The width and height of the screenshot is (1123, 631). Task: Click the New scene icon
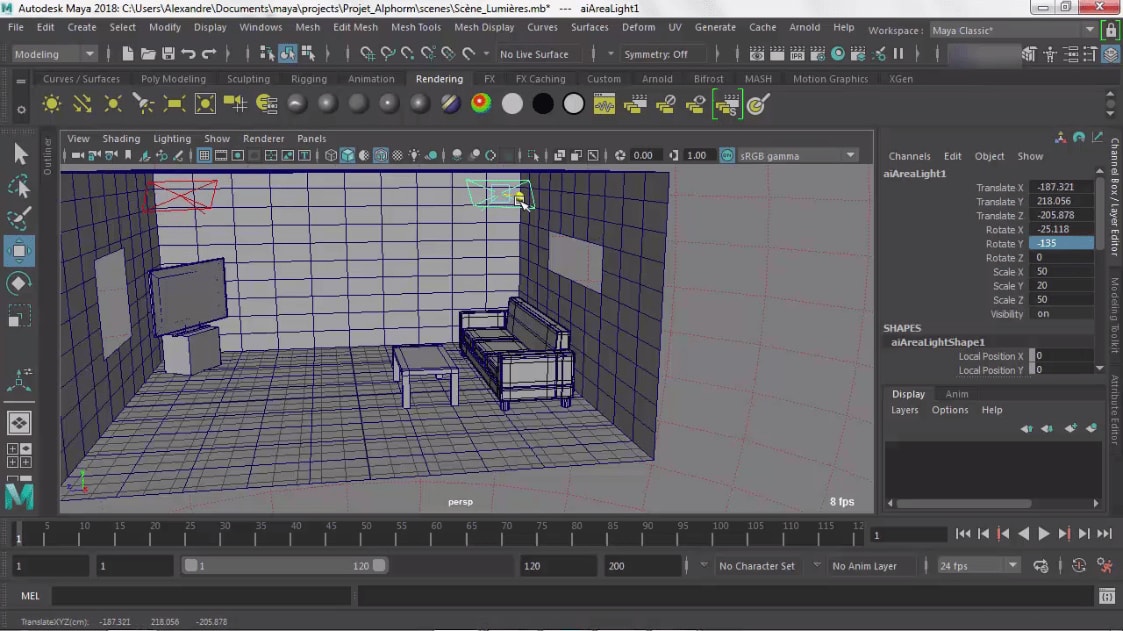127,54
